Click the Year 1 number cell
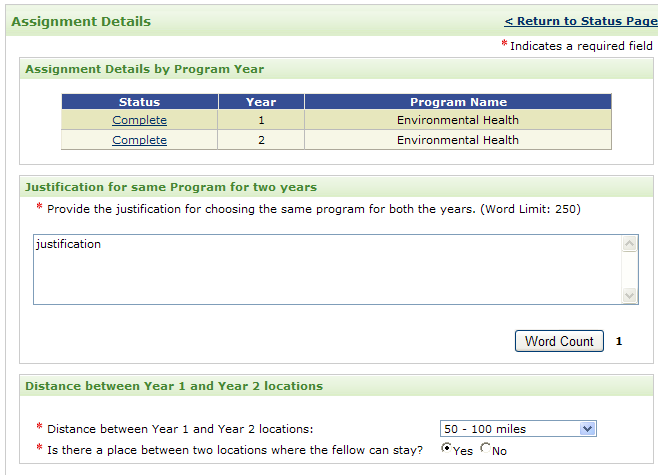The image size is (658, 475). (x=261, y=121)
